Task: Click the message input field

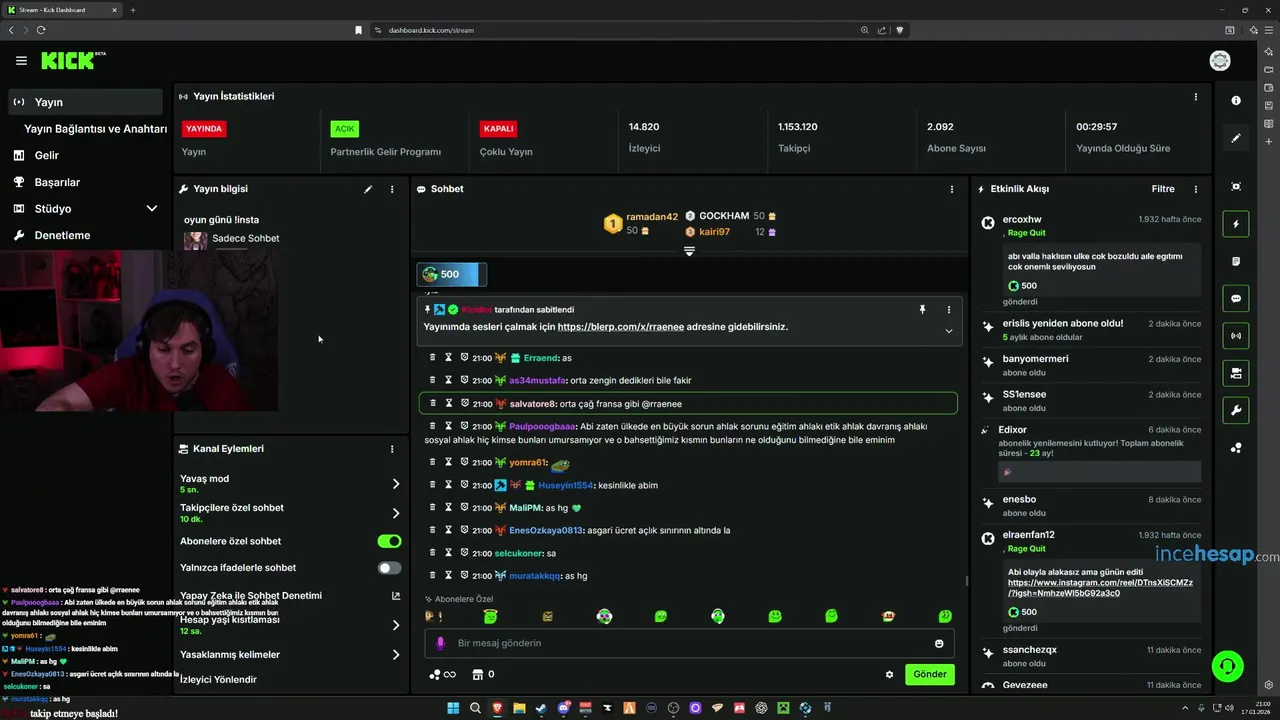Action: point(689,643)
